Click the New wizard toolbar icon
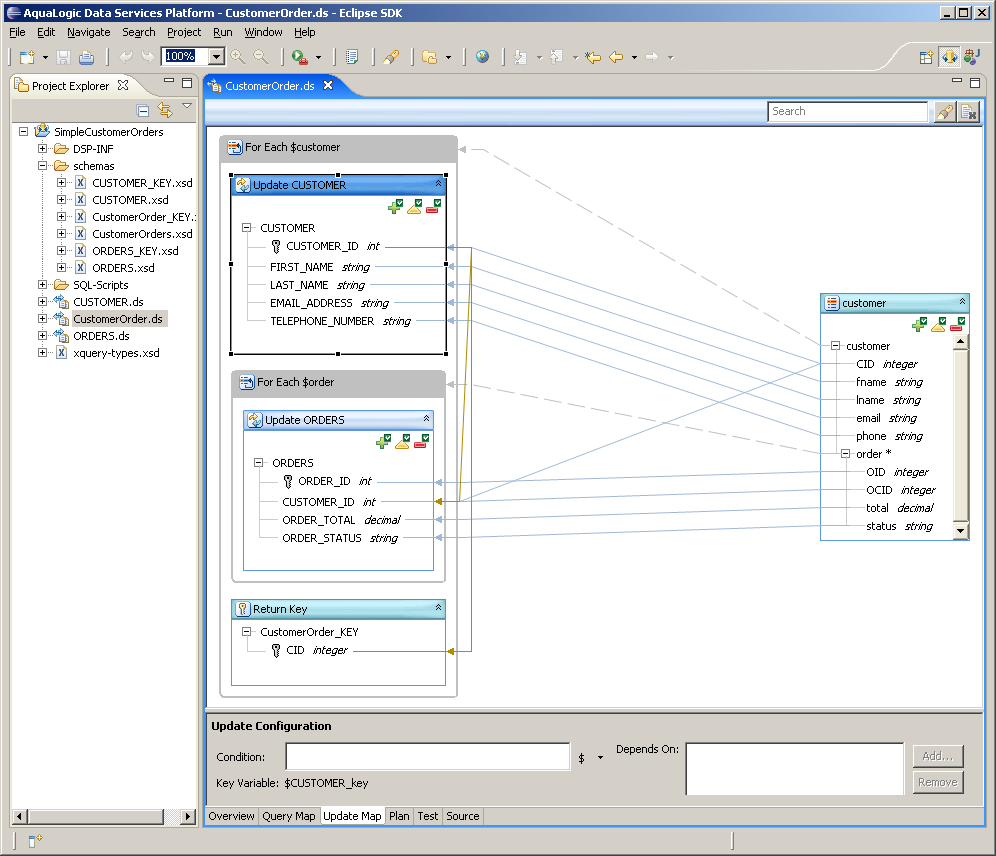This screenshot has width=996, height=856. pos(27,57)
